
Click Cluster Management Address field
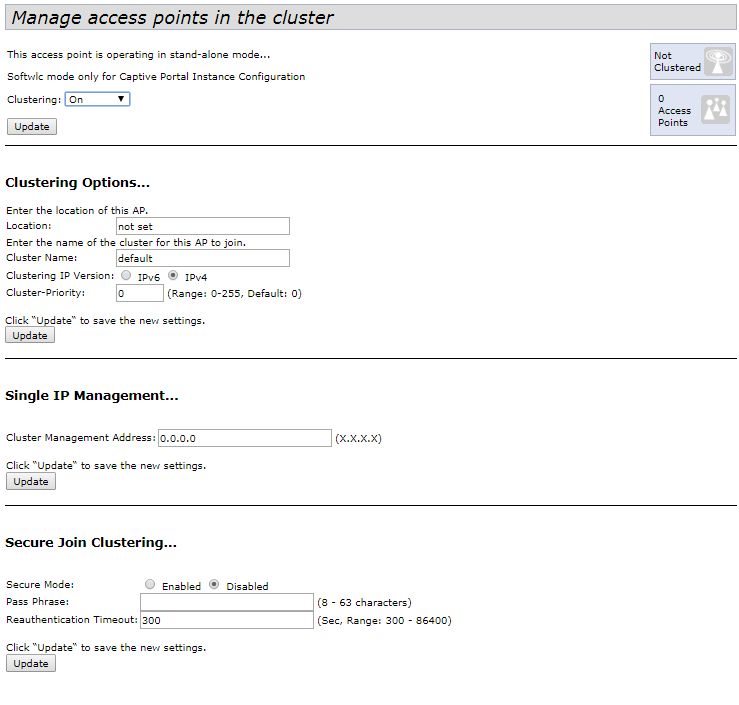245,438
